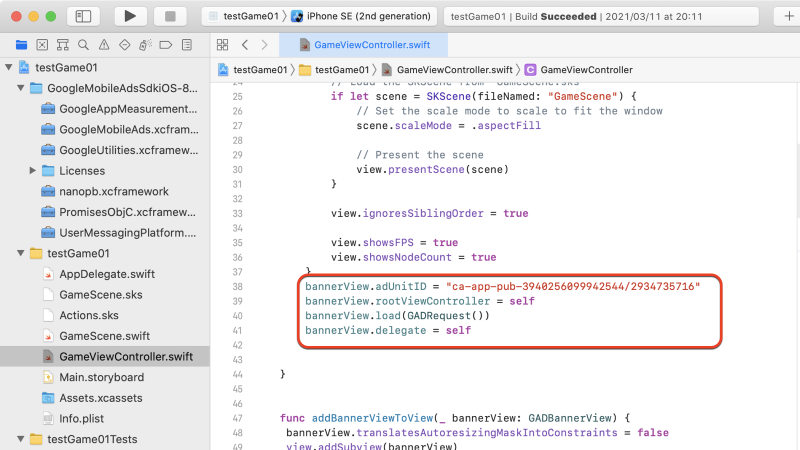Open the Source Control navigator icon
Viewport: 800px width, 450px height.
pyautogui.click(x=42, y=45)
